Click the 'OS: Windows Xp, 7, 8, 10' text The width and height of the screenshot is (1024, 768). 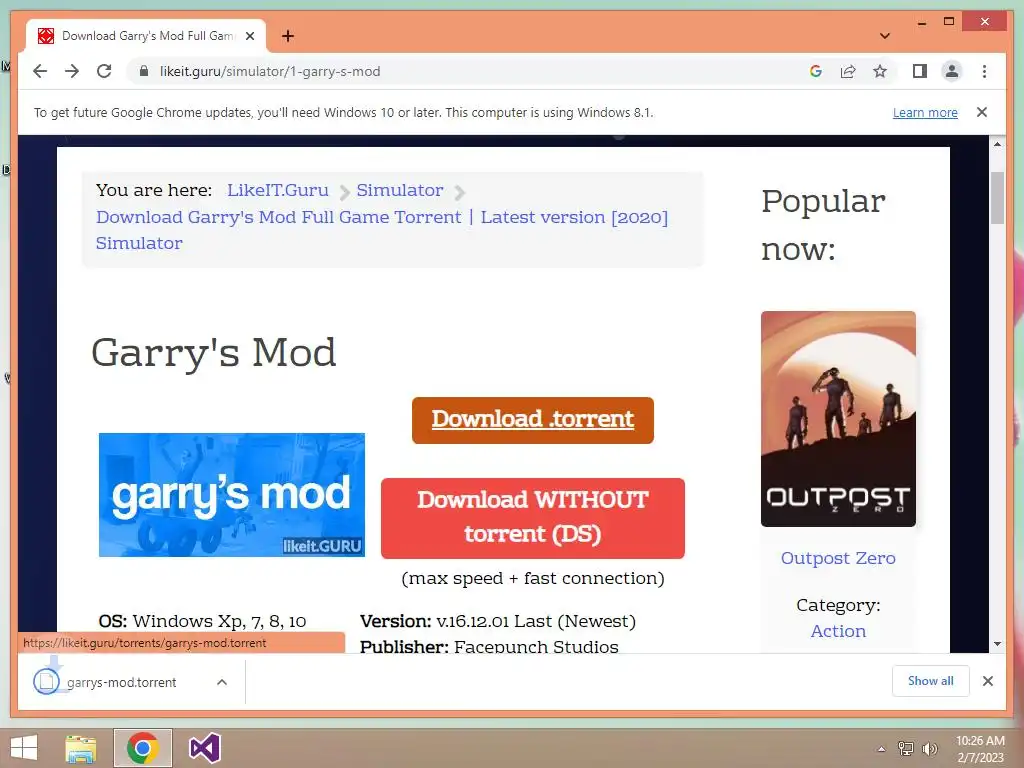[202, 621]
